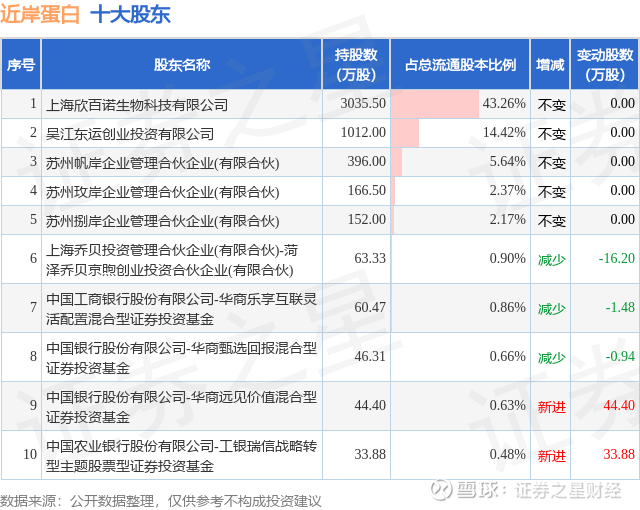This screenshot has height=510, width=640.
Task: Click the 股东名称 column header
Action: click(182, 64)
